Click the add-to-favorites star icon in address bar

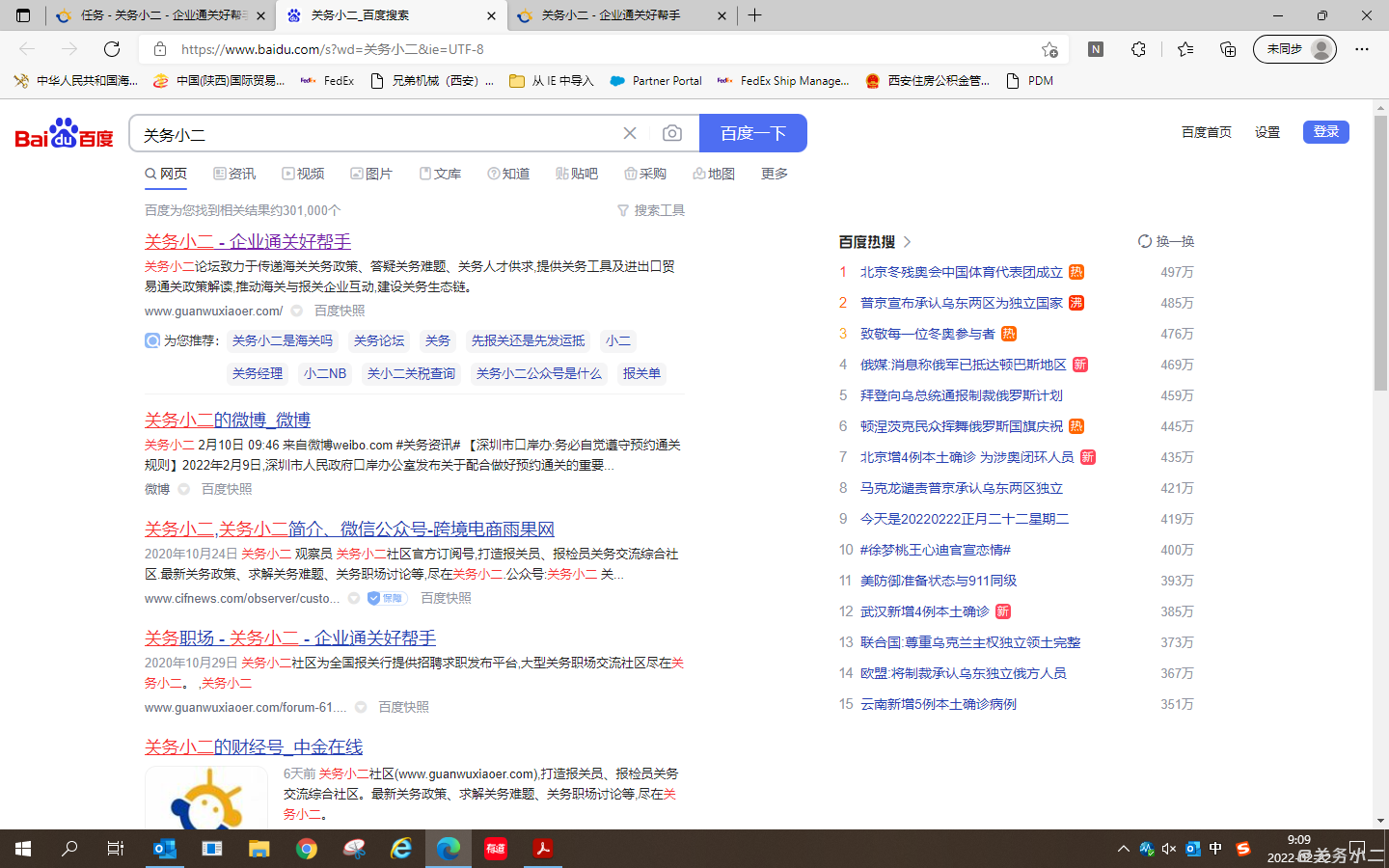1049,49
